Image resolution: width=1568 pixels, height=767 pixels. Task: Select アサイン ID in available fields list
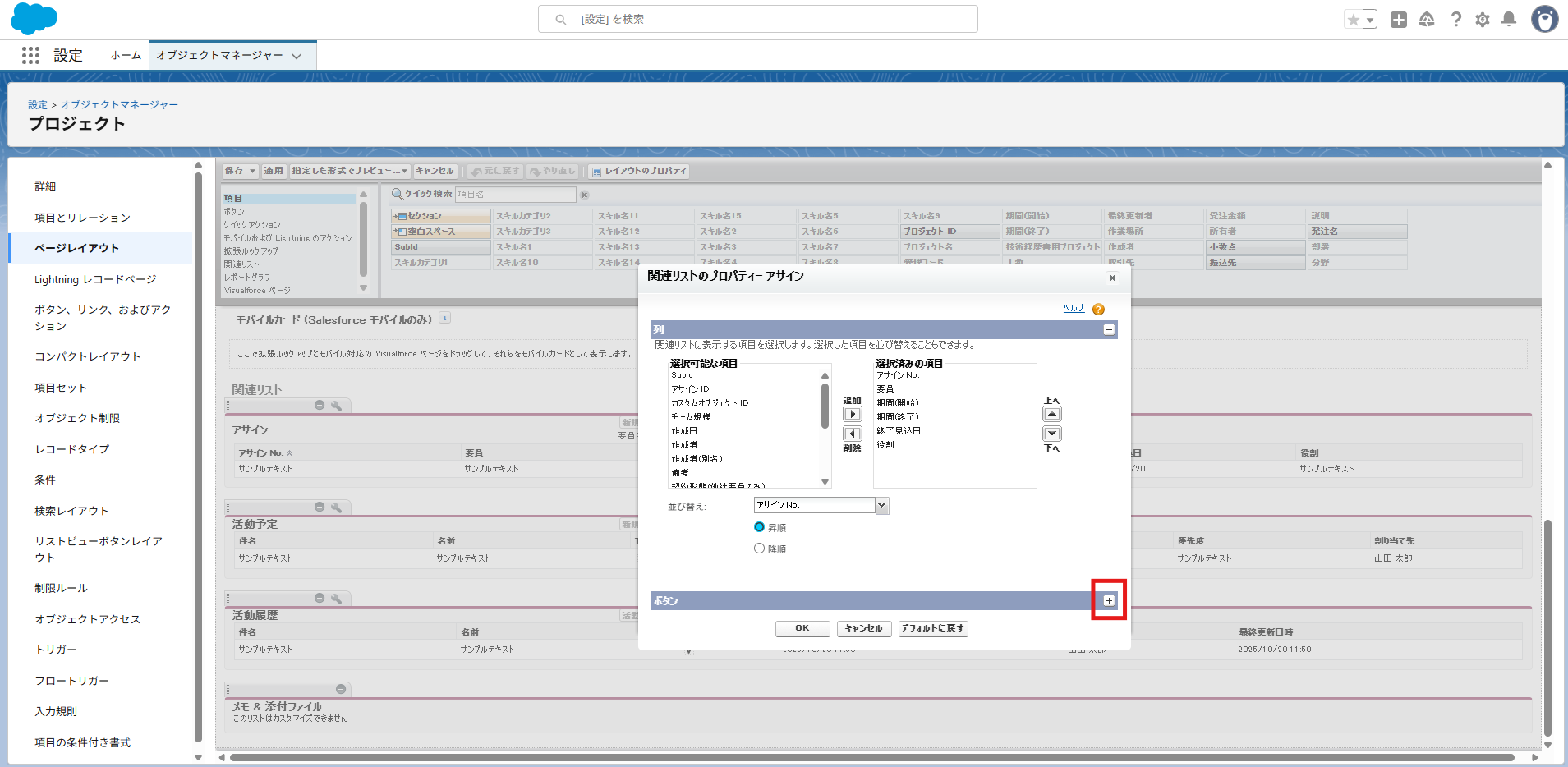[690, 389]
